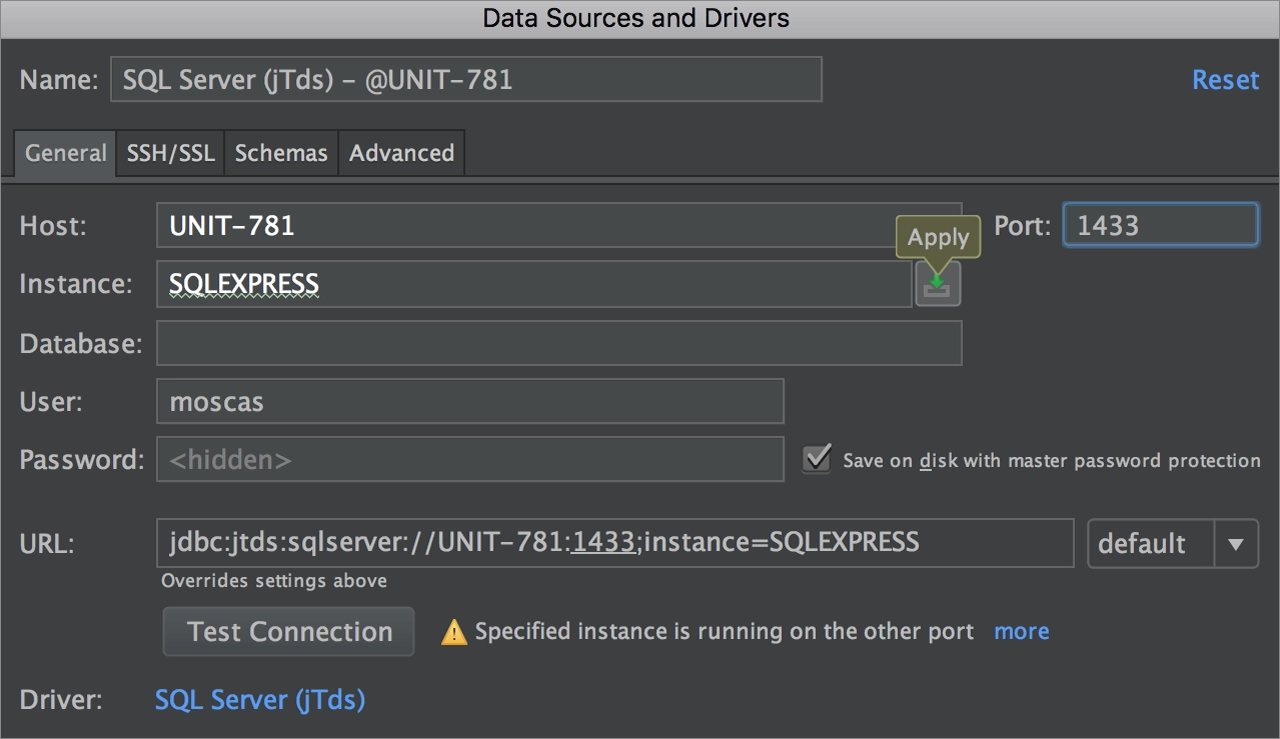Click the yellow warning icon beside instance message
Viewport: 1280px width, 739px height.
pyautogui.click(x=454, y=632)
